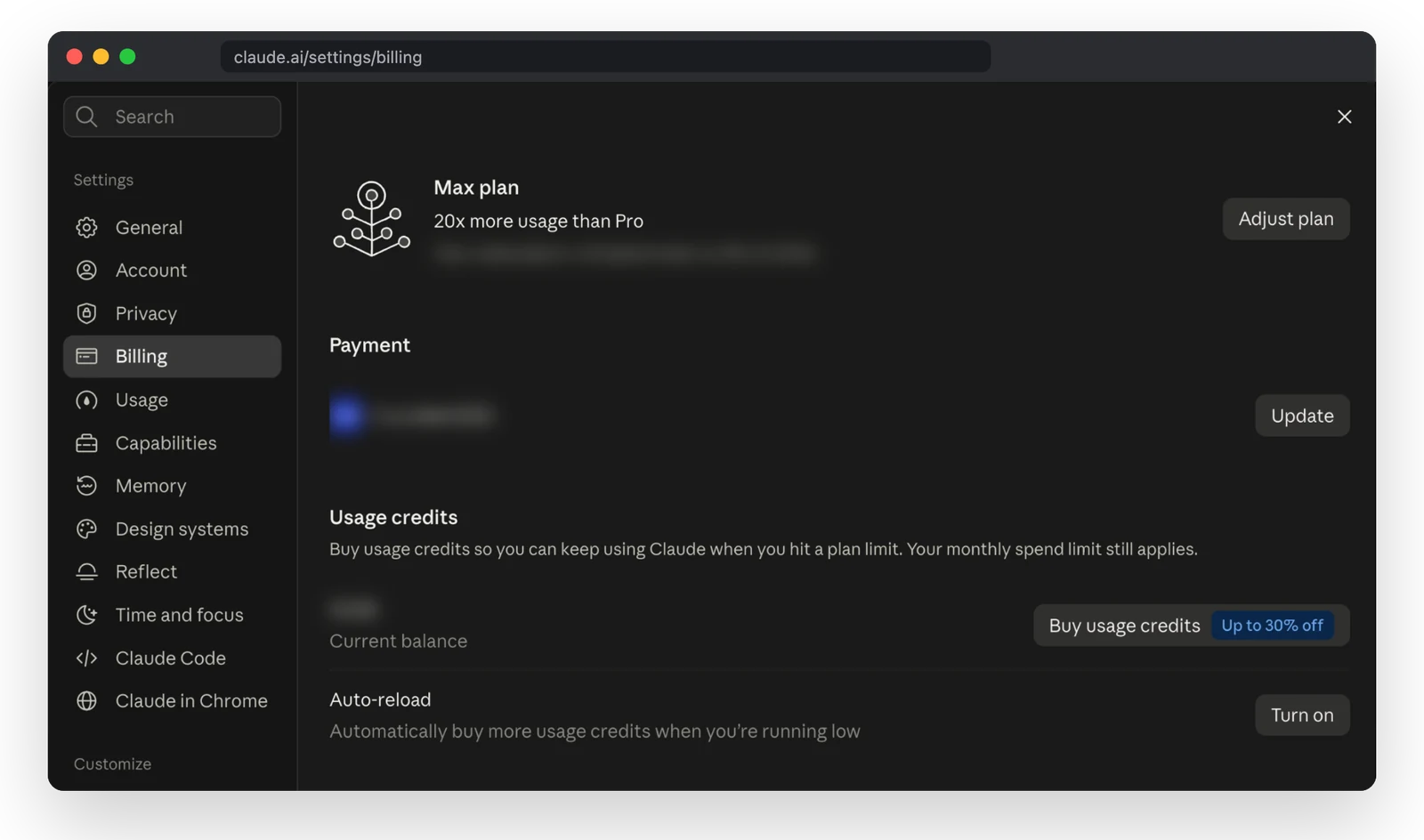Open Claude in Chrome settings
The image size is (1424, 840).
[173, 701]
